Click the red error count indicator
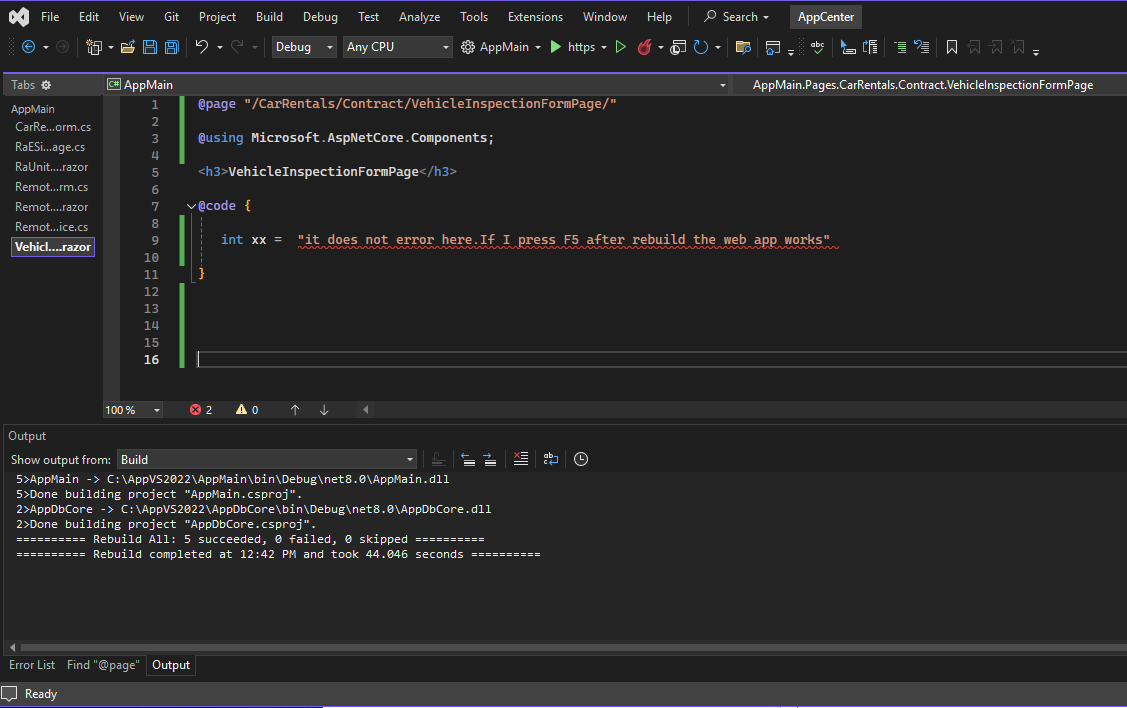The image size is (1127, 708). tap(201, 410)
